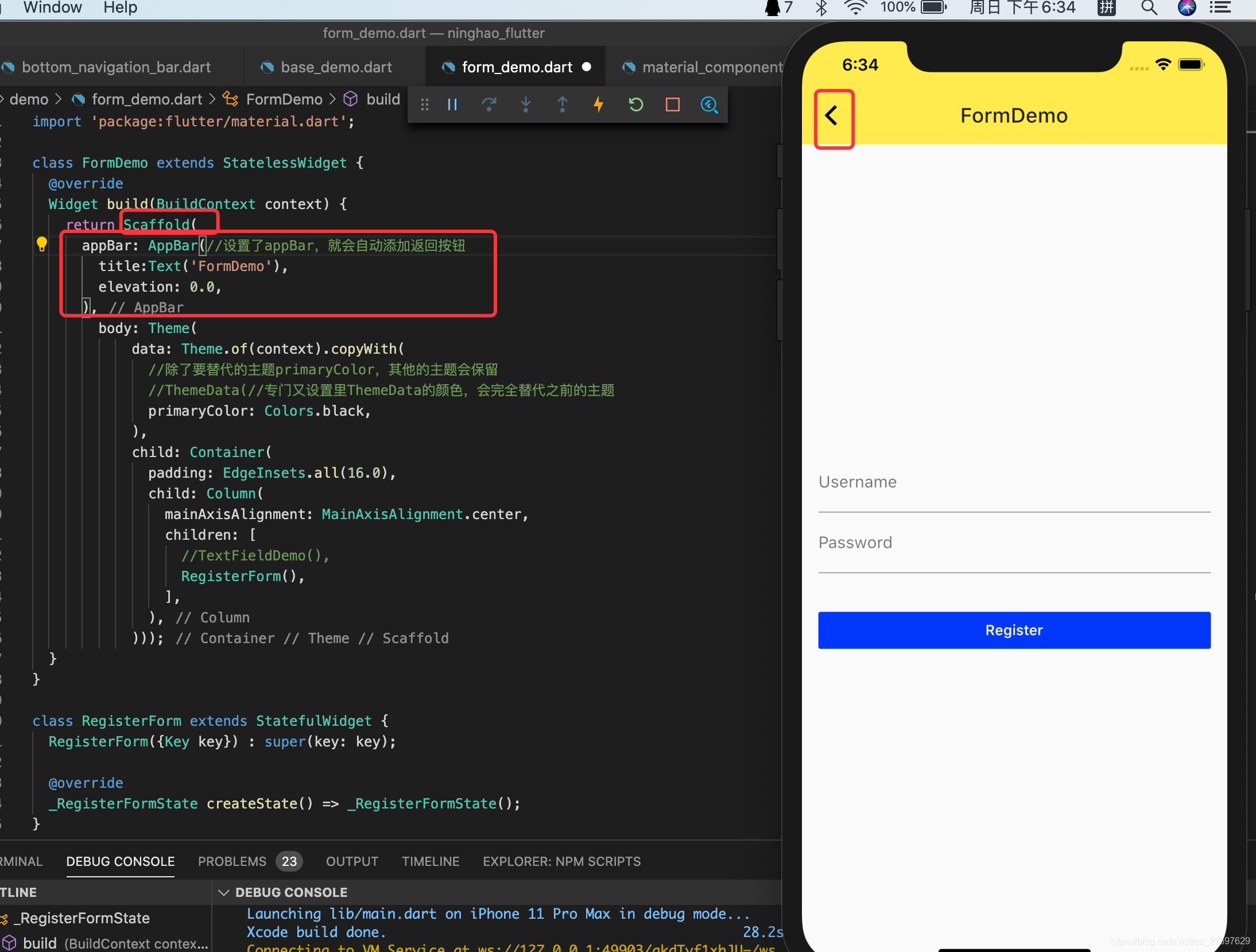Screen dimensions: 1256x952
Task: Click Colors.black in primaryColor line
Action: (x=314, y=411)
